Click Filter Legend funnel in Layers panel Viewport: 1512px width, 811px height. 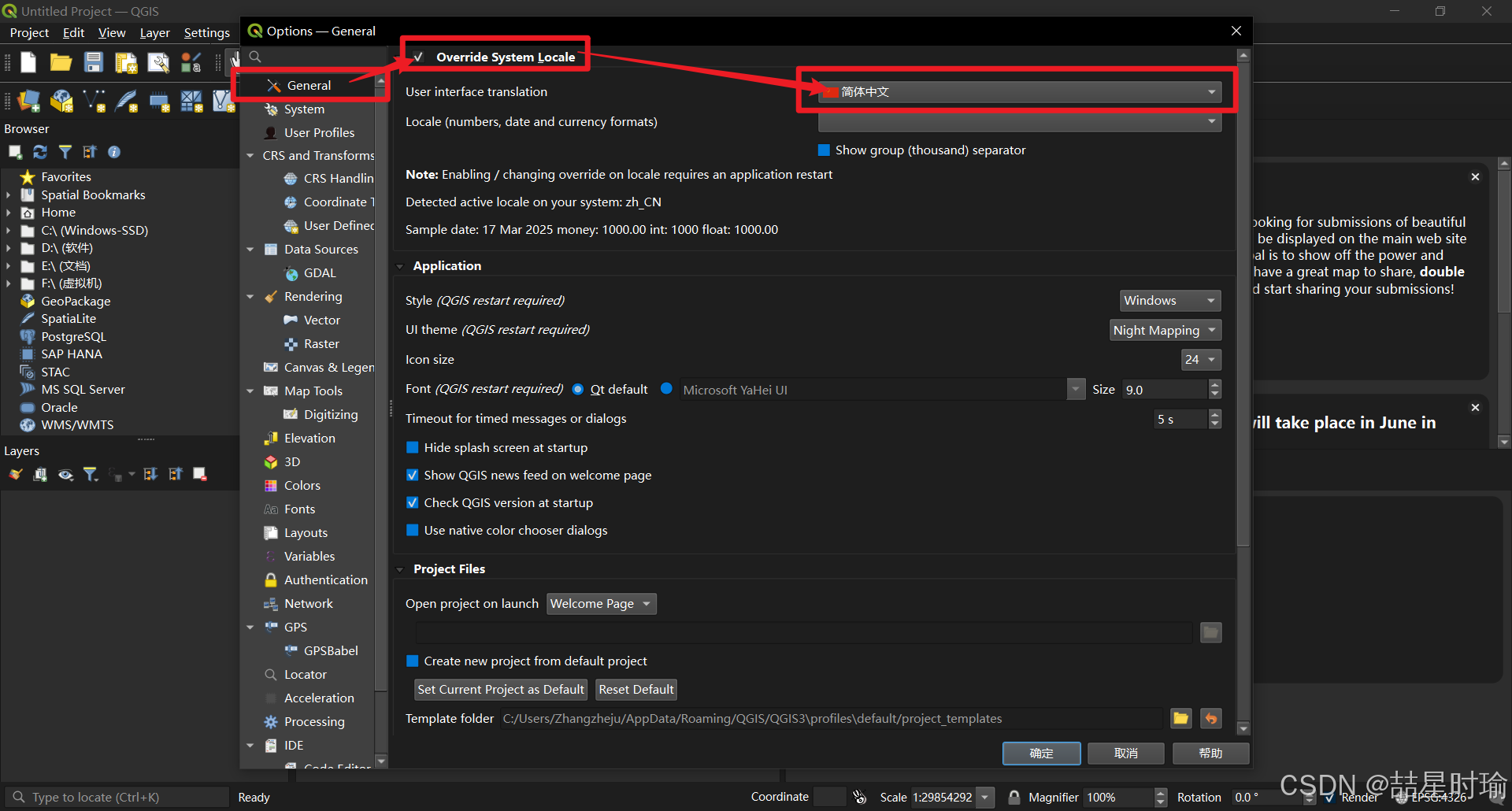(x=91, y=474)
